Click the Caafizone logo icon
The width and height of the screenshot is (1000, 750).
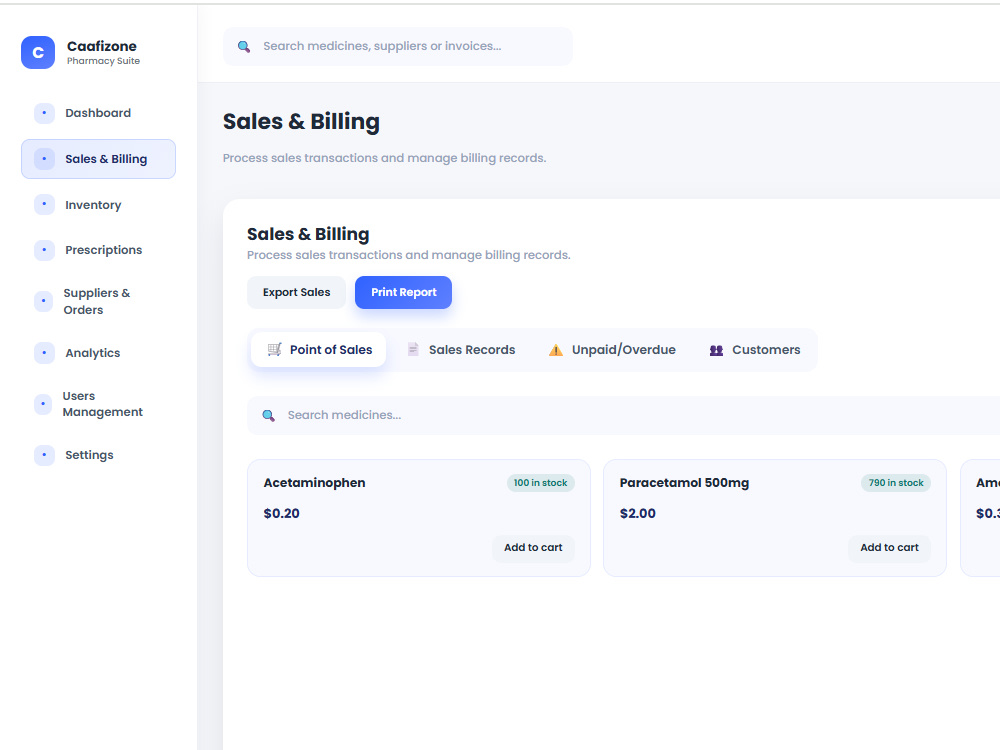coord(38,52)
